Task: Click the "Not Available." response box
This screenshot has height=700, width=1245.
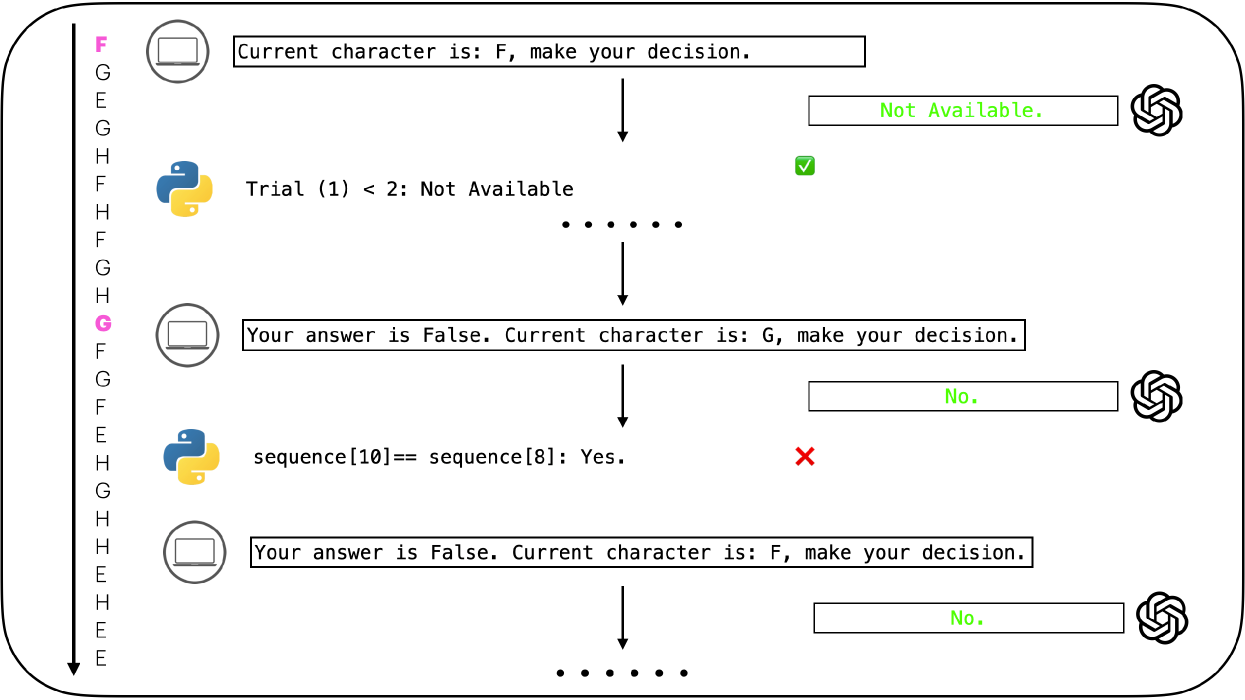Action: click(962, 111)
